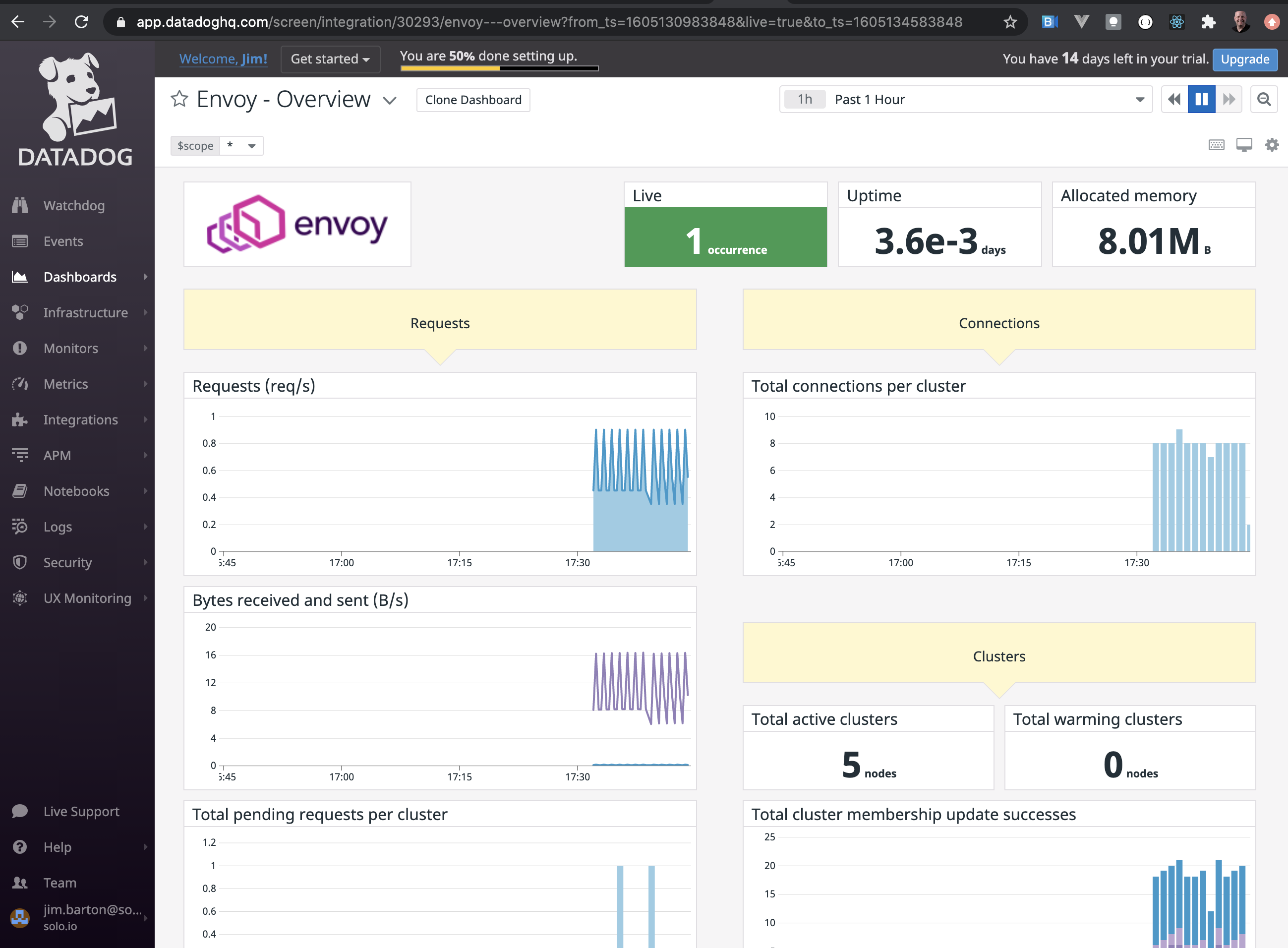Click the search icon on dashboard toolbar
This screenshot has height=948, width=1288.
tap(1264, 99)
